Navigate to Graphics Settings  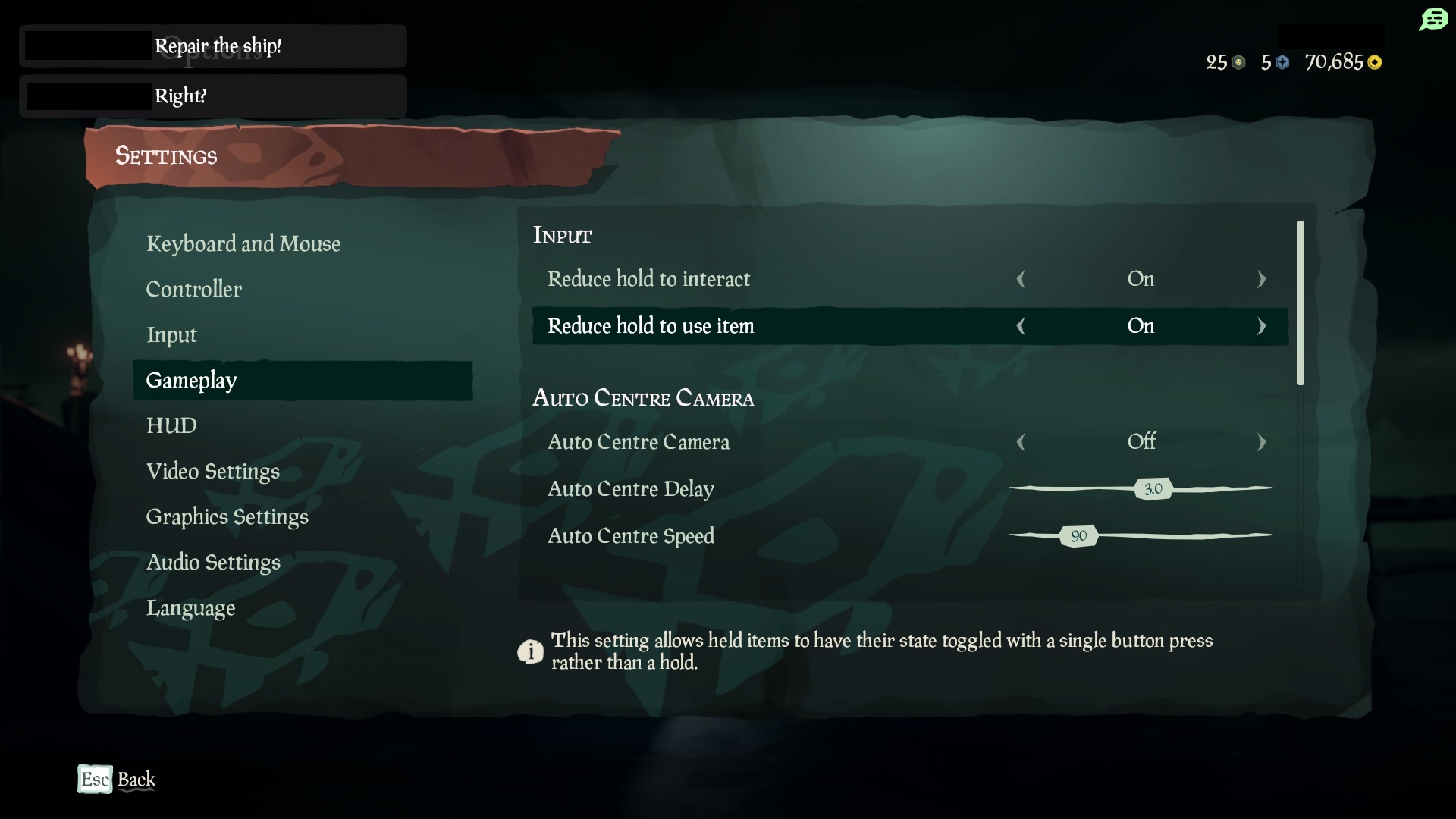[227, 517]
